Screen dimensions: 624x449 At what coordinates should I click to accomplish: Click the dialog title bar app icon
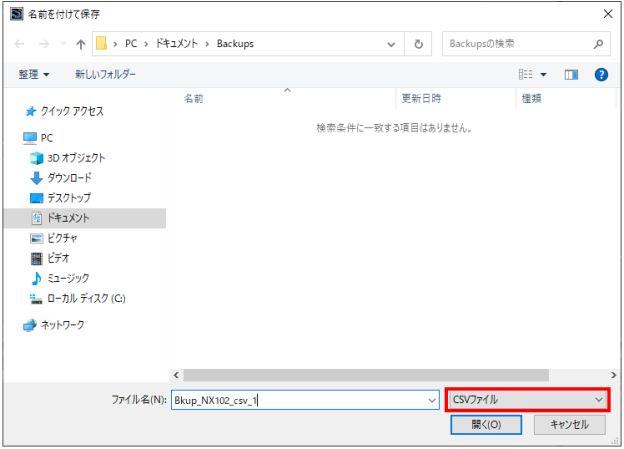pos(16,14)
